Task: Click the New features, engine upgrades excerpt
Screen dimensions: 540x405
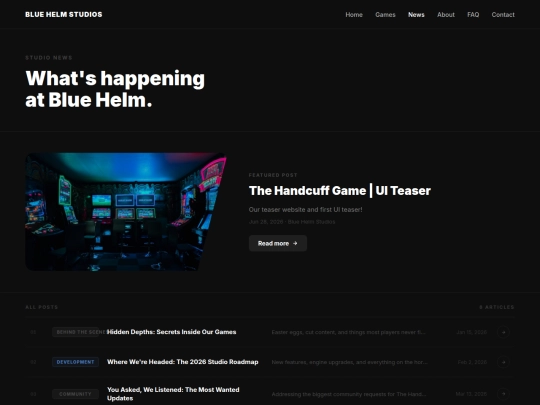Action: point(349,362)
